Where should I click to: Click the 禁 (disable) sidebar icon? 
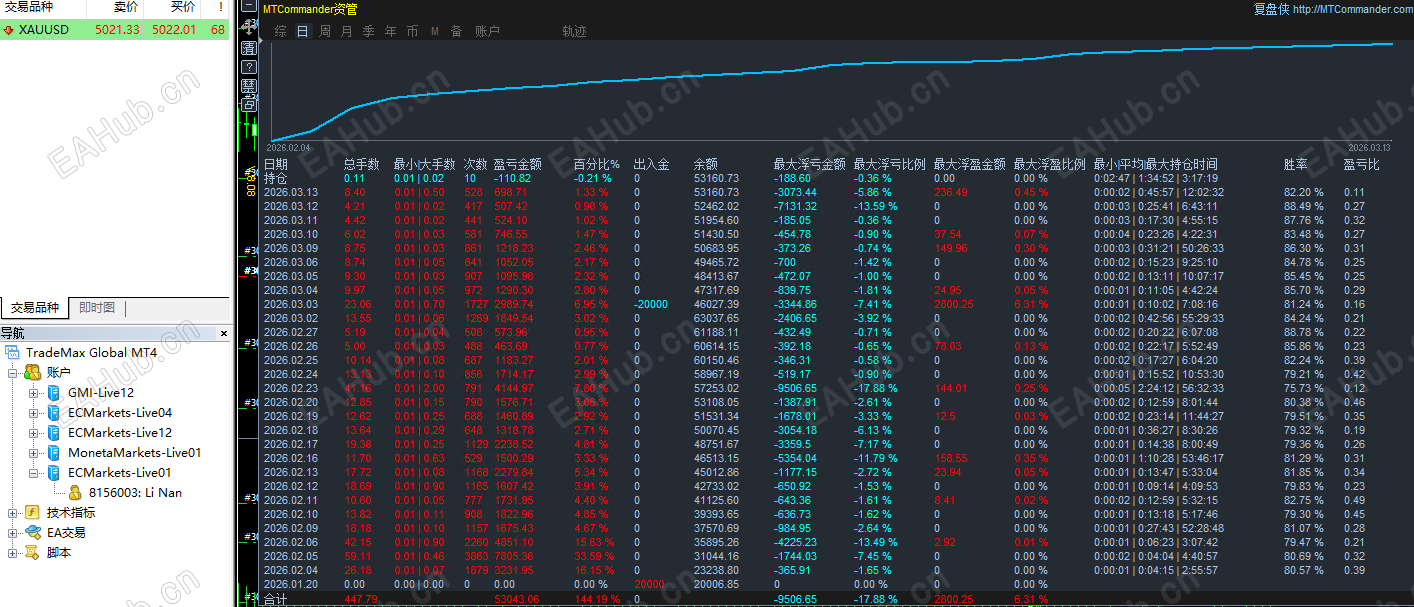[x=249, y=86]
